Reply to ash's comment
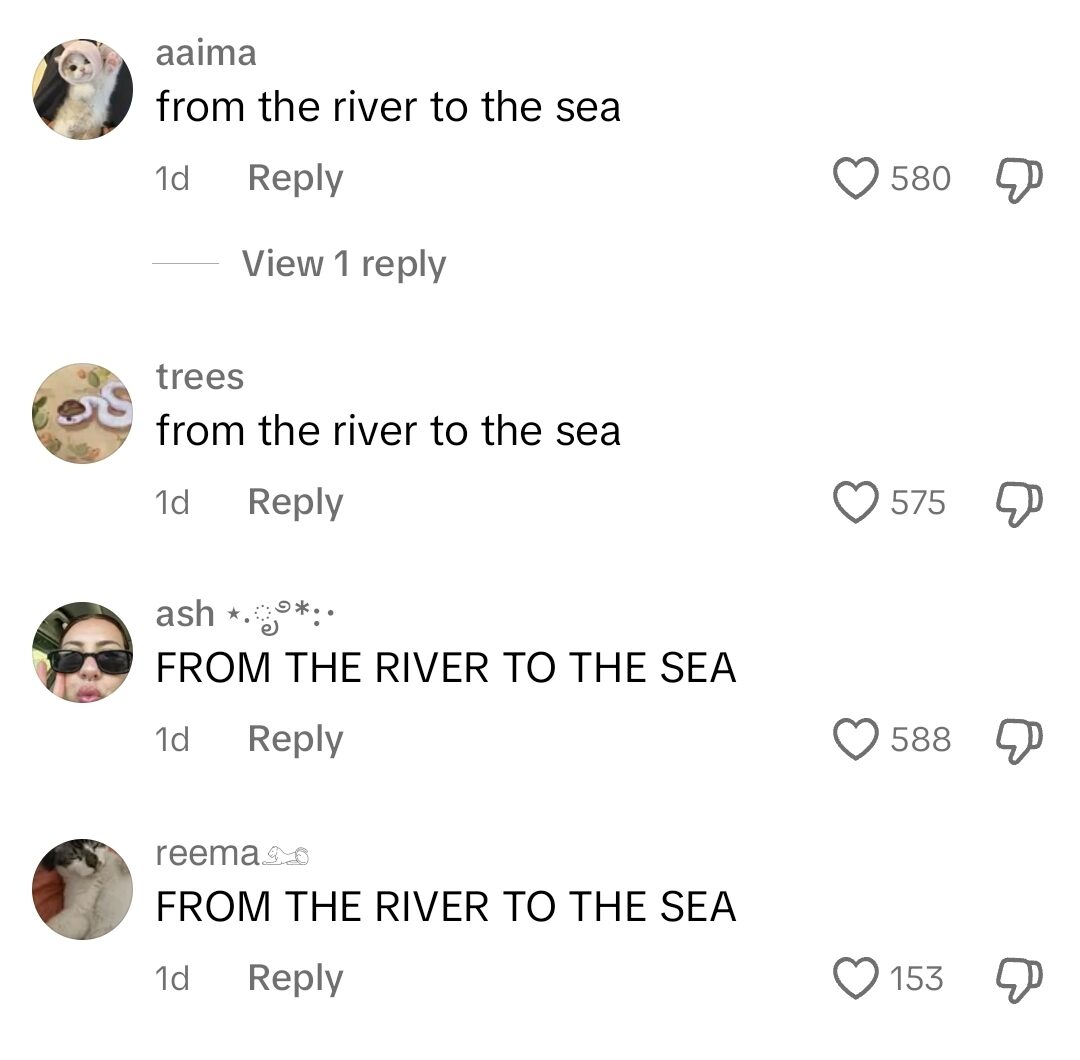Image resolution: width=1080 pixels, height=1060 pixels. (294, 740)
